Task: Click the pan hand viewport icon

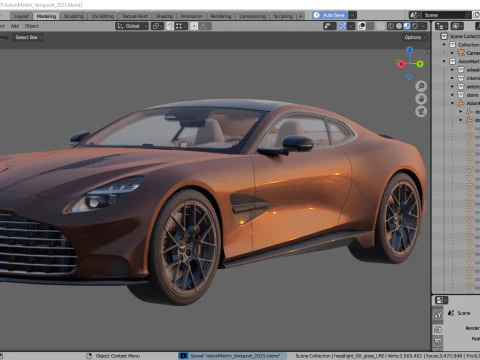Action: coord(421,99)
